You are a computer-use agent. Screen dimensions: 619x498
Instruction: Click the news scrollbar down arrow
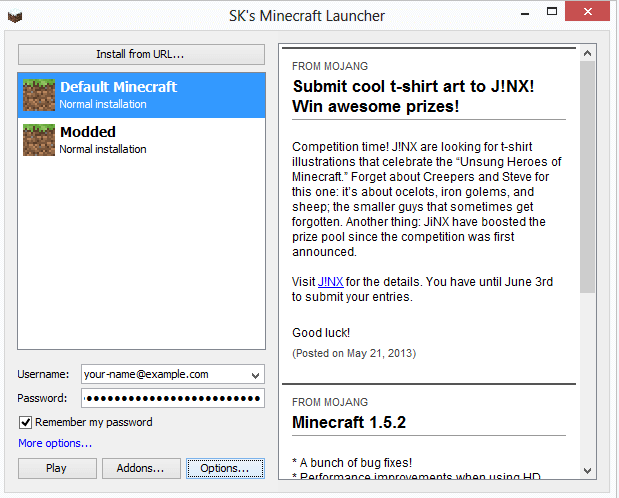pyautogui.click(x=587, y=470)
